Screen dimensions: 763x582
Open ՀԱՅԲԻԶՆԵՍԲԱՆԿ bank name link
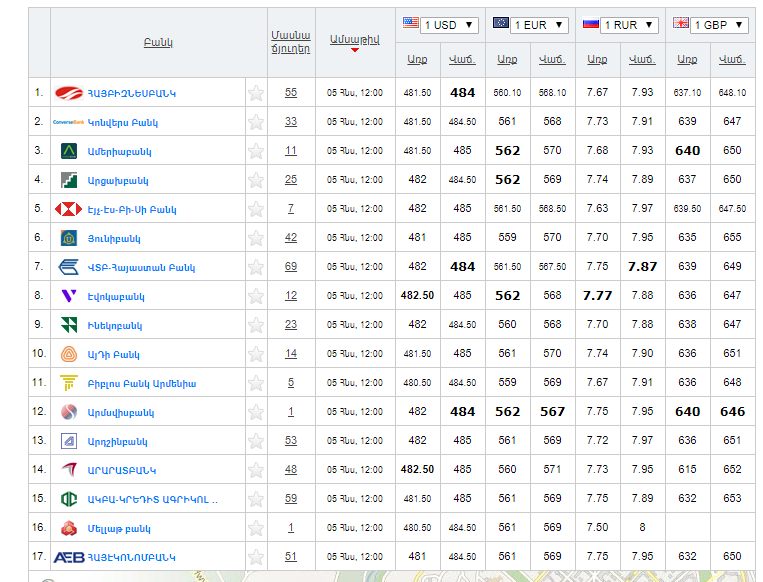[x=131, y=93]
